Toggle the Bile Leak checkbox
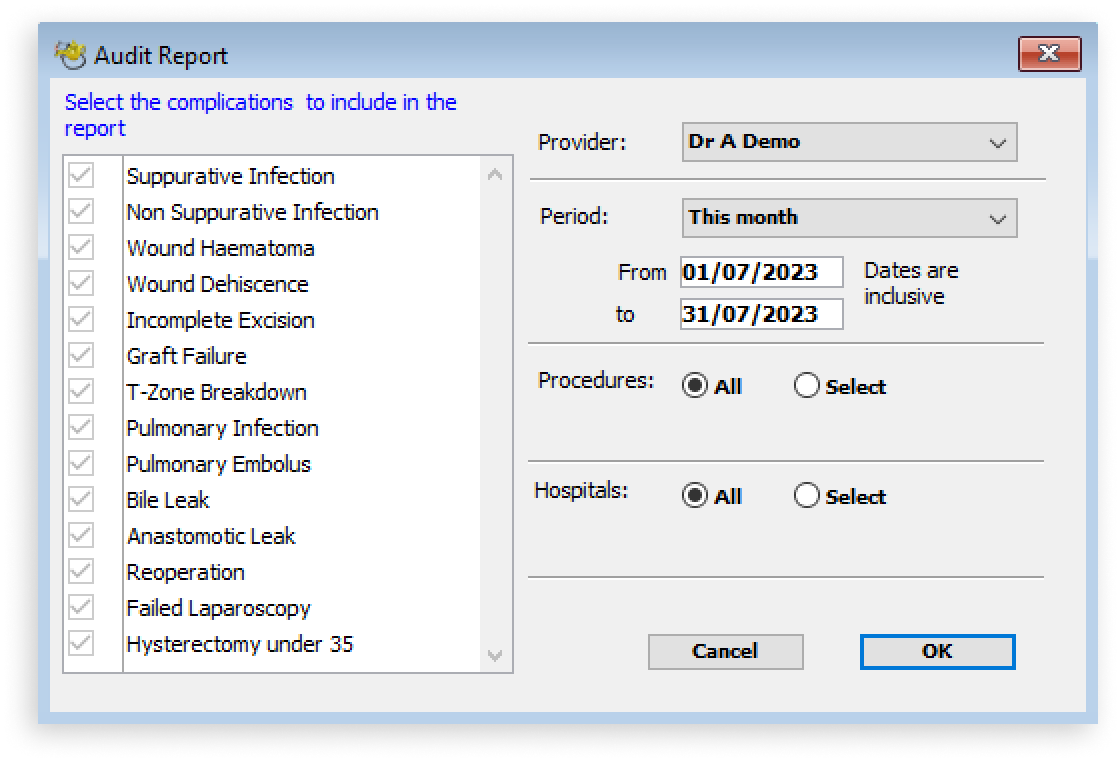 [81, 500]
